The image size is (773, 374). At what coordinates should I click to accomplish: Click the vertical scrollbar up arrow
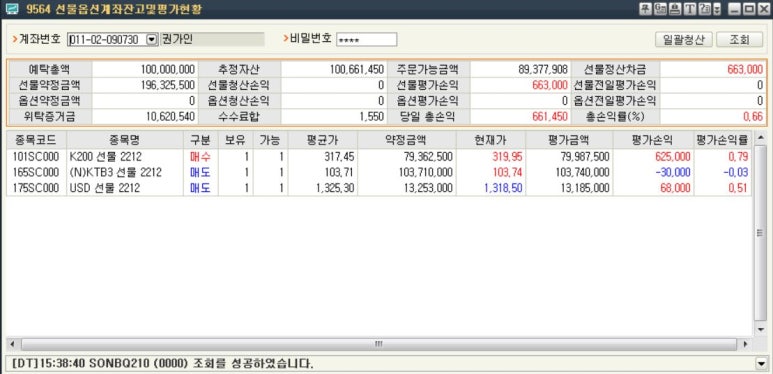pyautogui.click(x=761, y=138)
